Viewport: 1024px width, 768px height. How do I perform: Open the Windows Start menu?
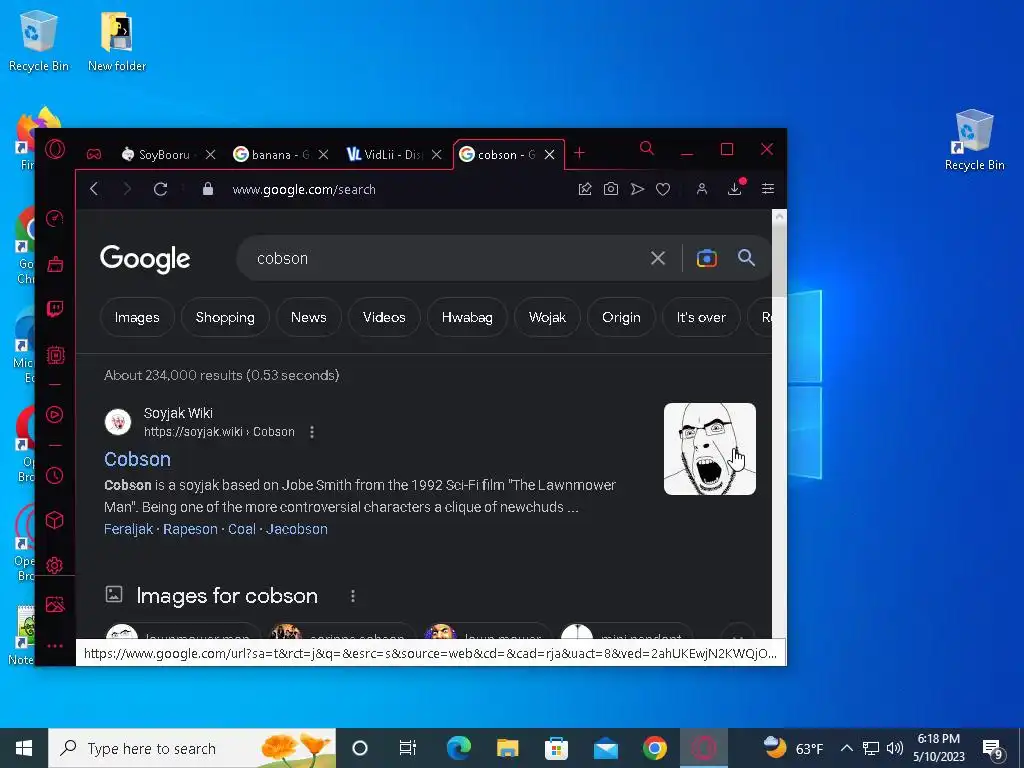coord(24,748)
